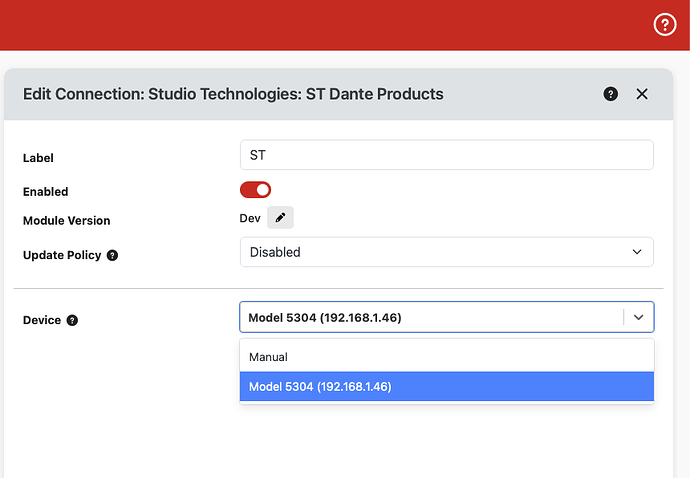Click the chevron arrow of the Device dropdown
The image size is (690, 478).
(x=639, y=317)
